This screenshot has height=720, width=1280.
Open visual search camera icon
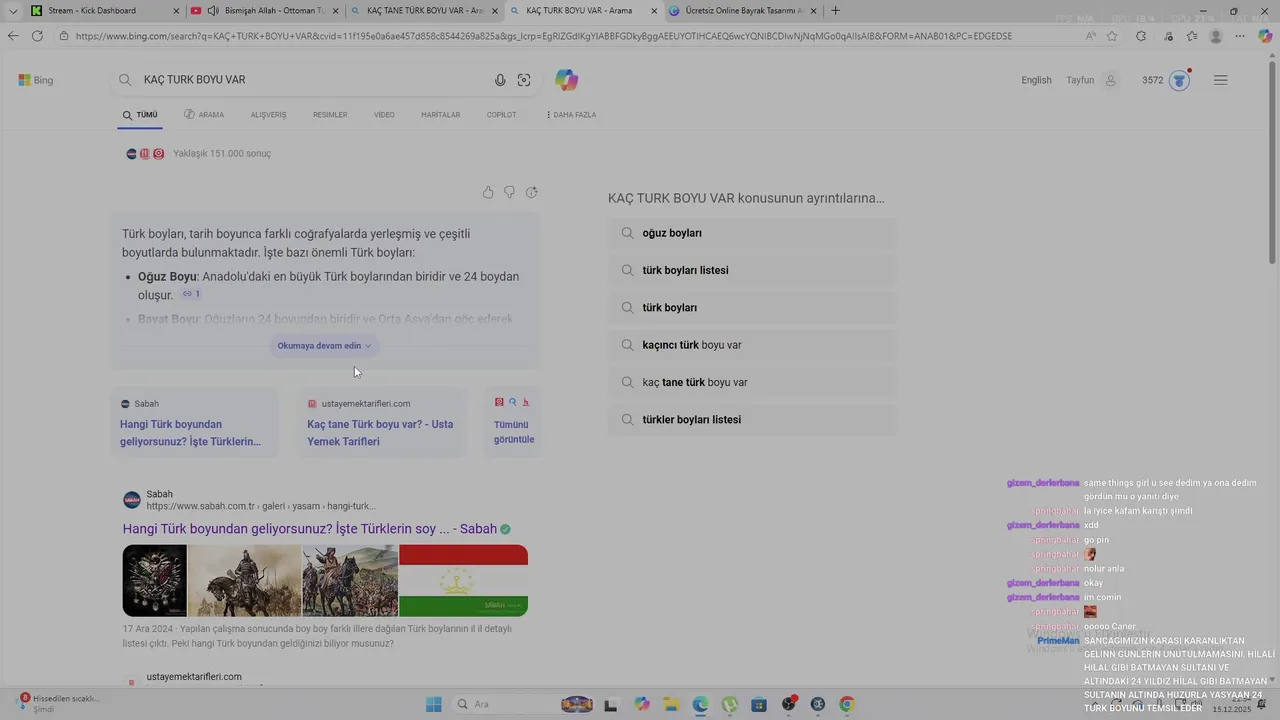[x=524, y=80]
